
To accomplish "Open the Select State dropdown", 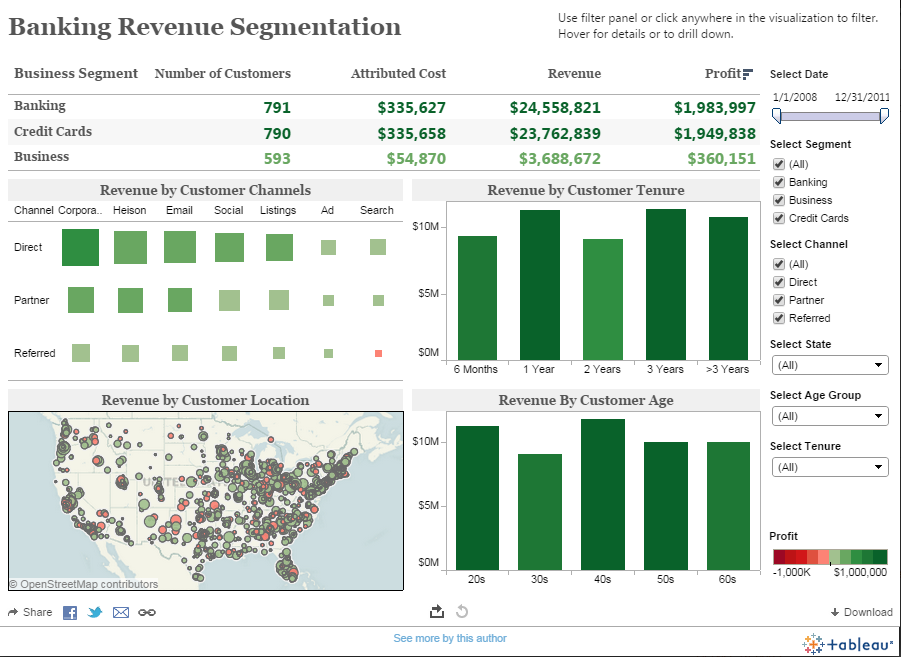I will [830, 365].
